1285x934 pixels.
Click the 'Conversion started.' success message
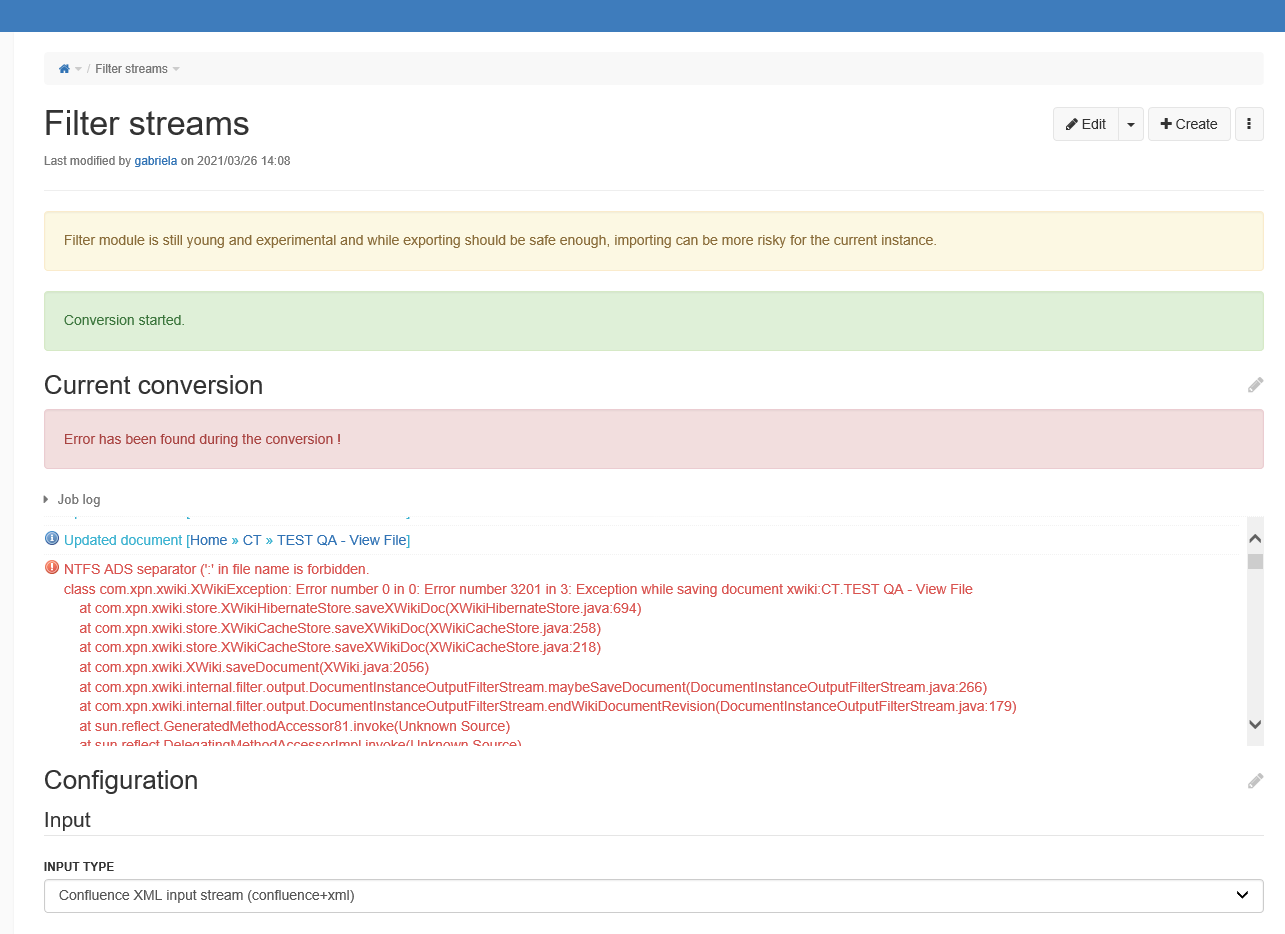tap(654, 321)
